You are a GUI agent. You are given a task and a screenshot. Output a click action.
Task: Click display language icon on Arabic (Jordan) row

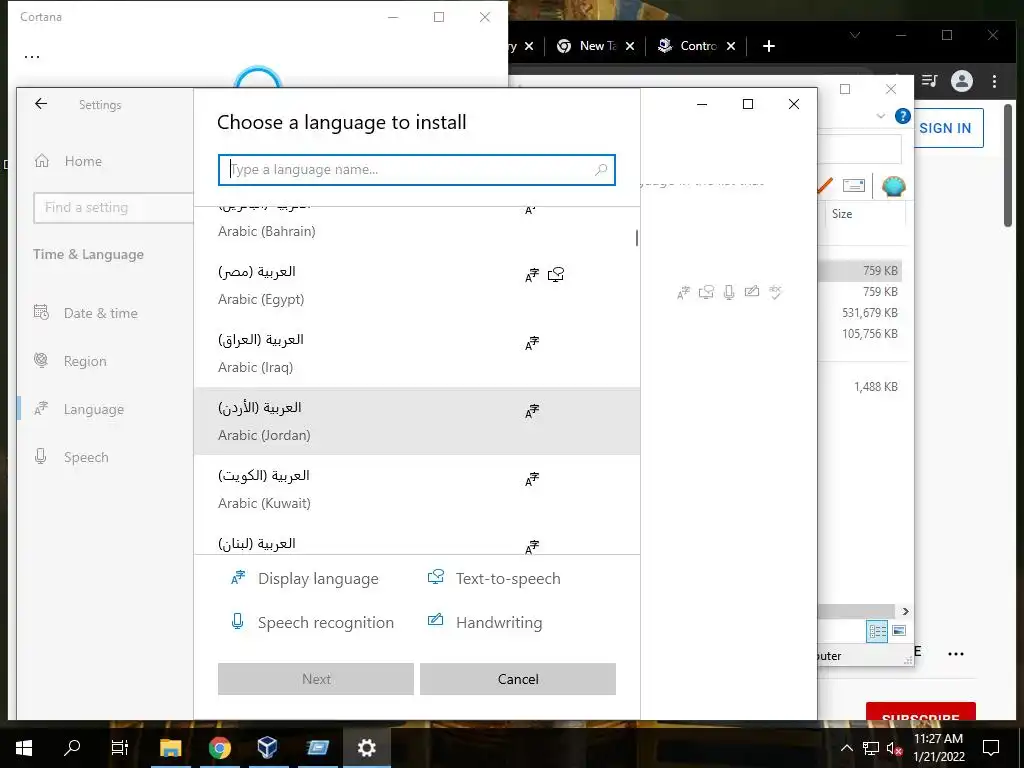tap(532, 411)
